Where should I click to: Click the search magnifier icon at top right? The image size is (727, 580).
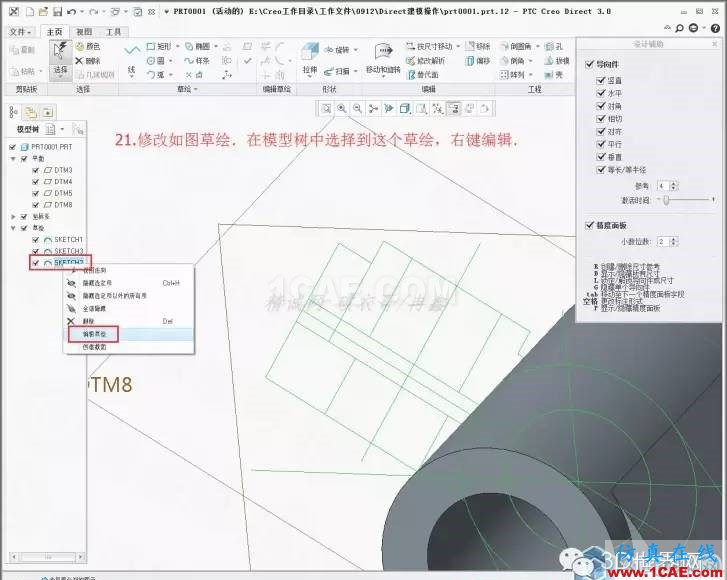(x=679, y=28)
